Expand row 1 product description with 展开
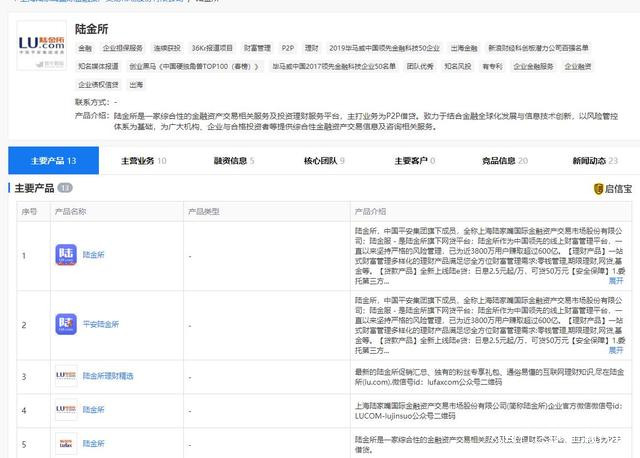Screen dimensions: 640x458 point(616,281)
